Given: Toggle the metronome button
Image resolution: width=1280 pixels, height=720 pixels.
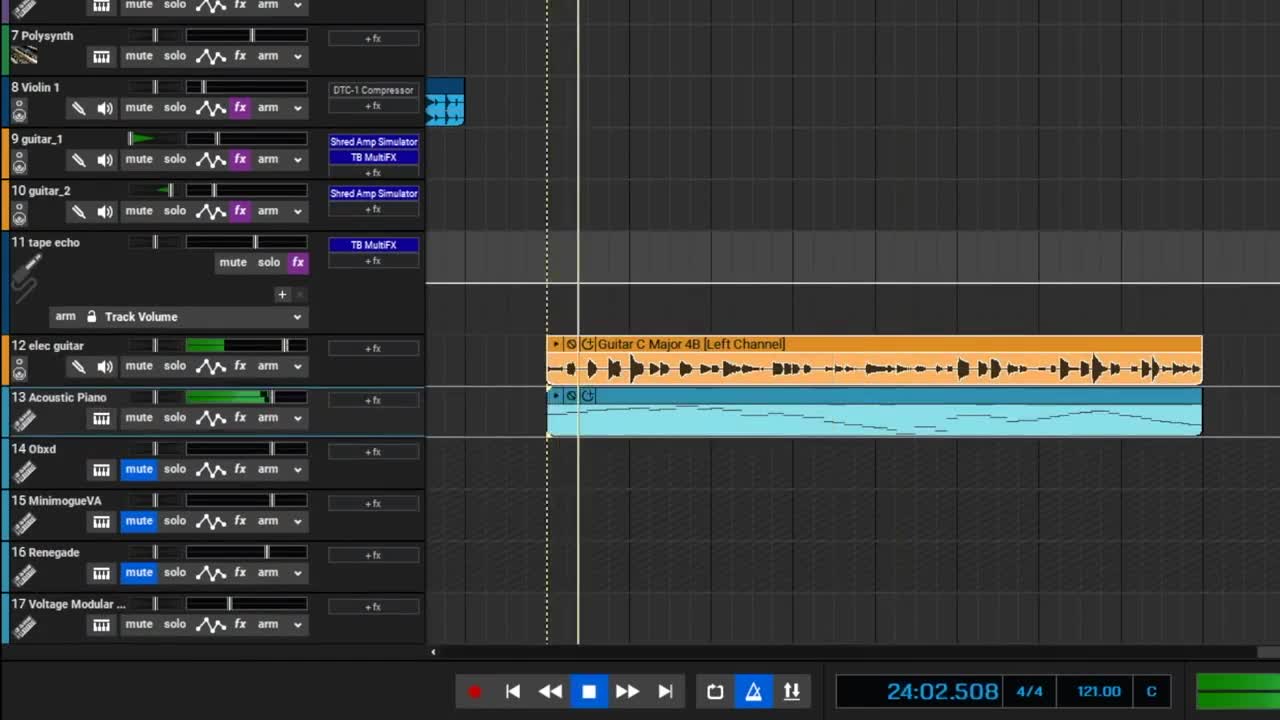Looking at the screenshot, I should (x=754, y=691).
